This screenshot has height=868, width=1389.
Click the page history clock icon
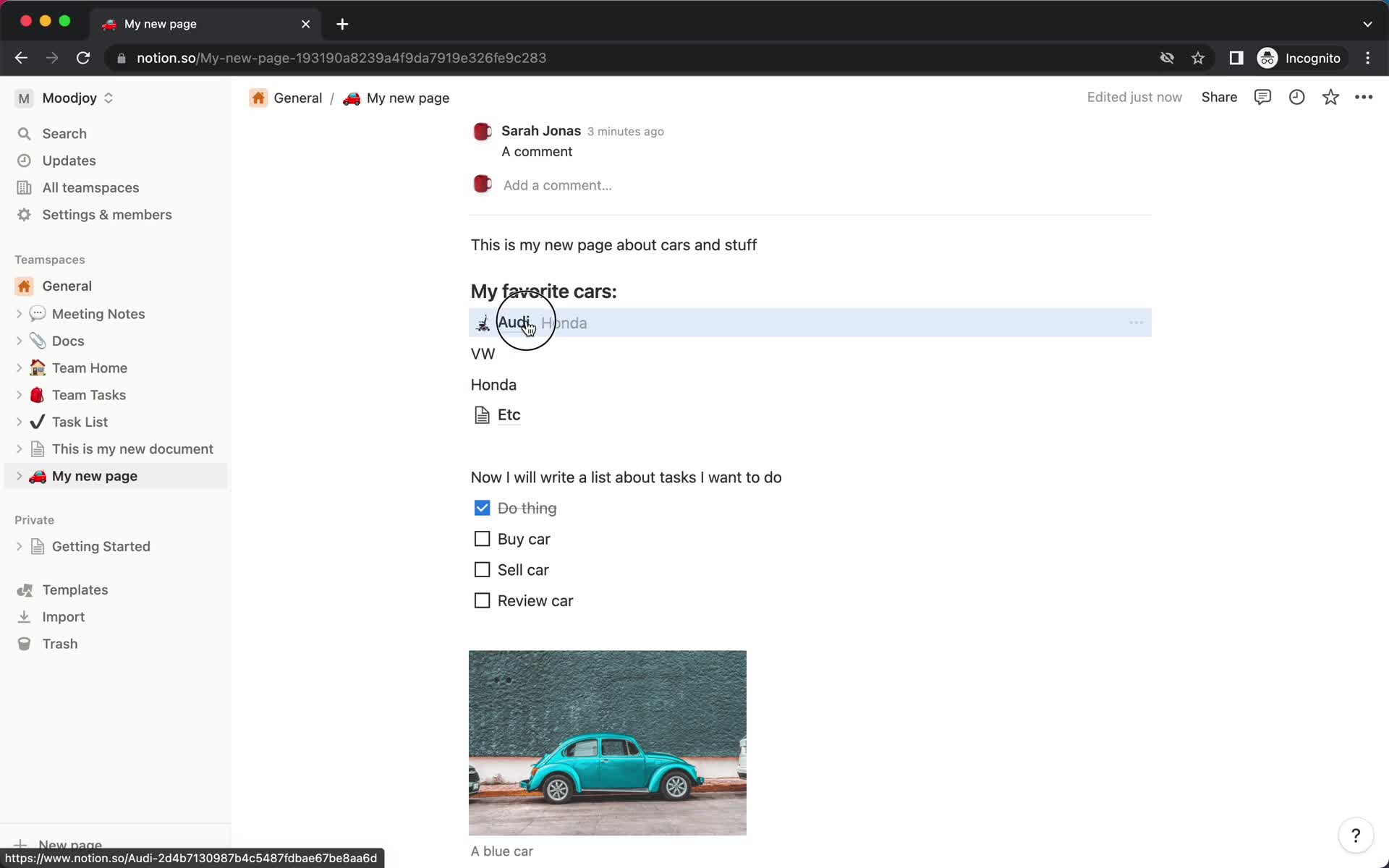click(x=1297, y=97)
